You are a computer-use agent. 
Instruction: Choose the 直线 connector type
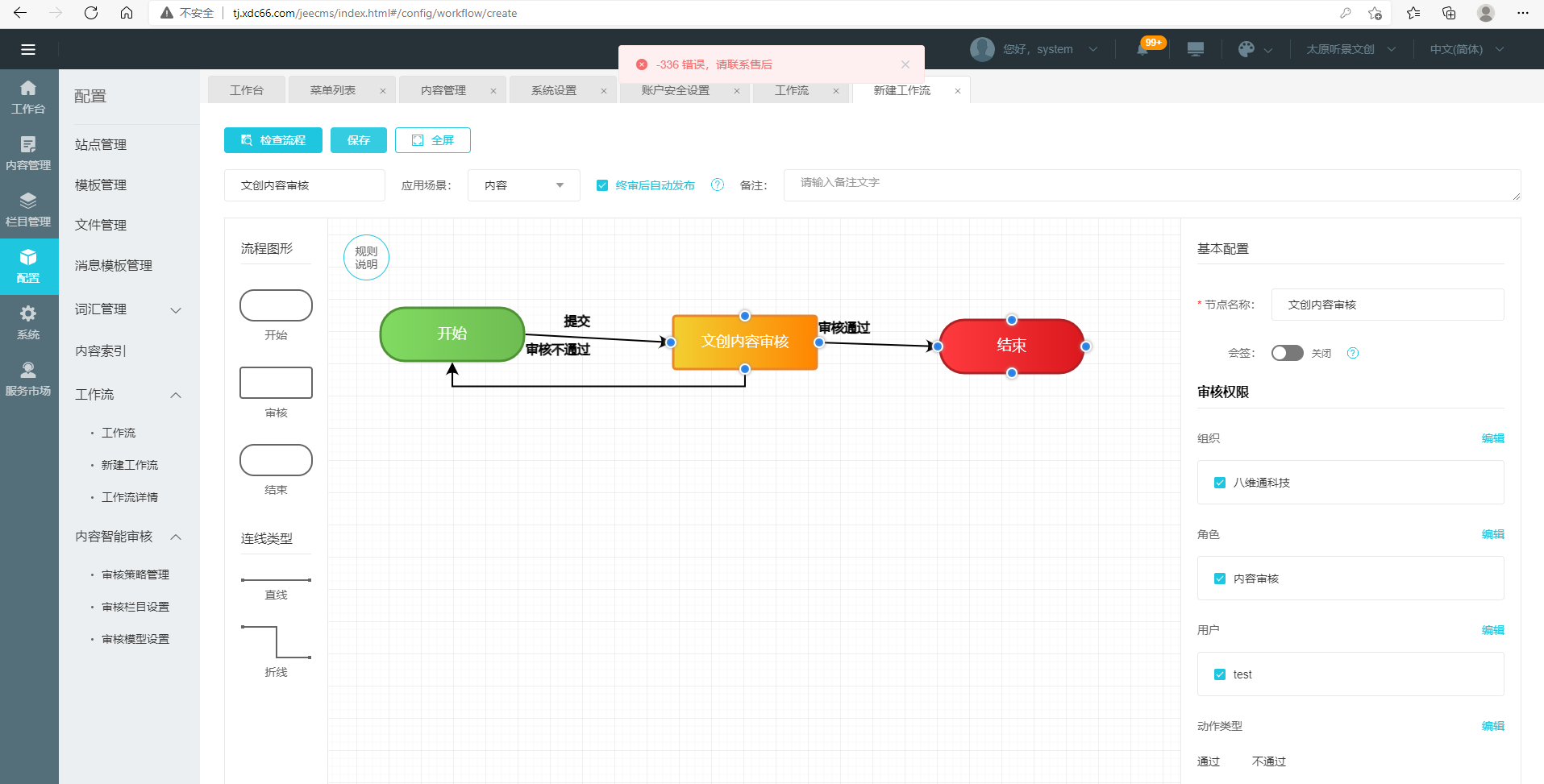pyautogui.click(x=276, y=580)
